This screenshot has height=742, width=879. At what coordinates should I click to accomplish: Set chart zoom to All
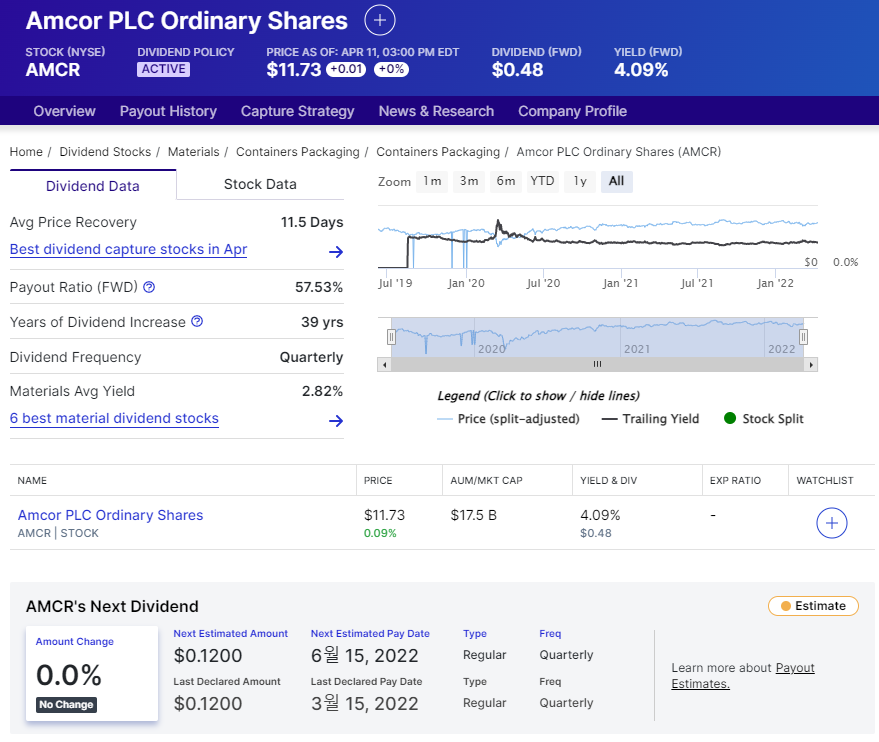(x=617, y=182)
